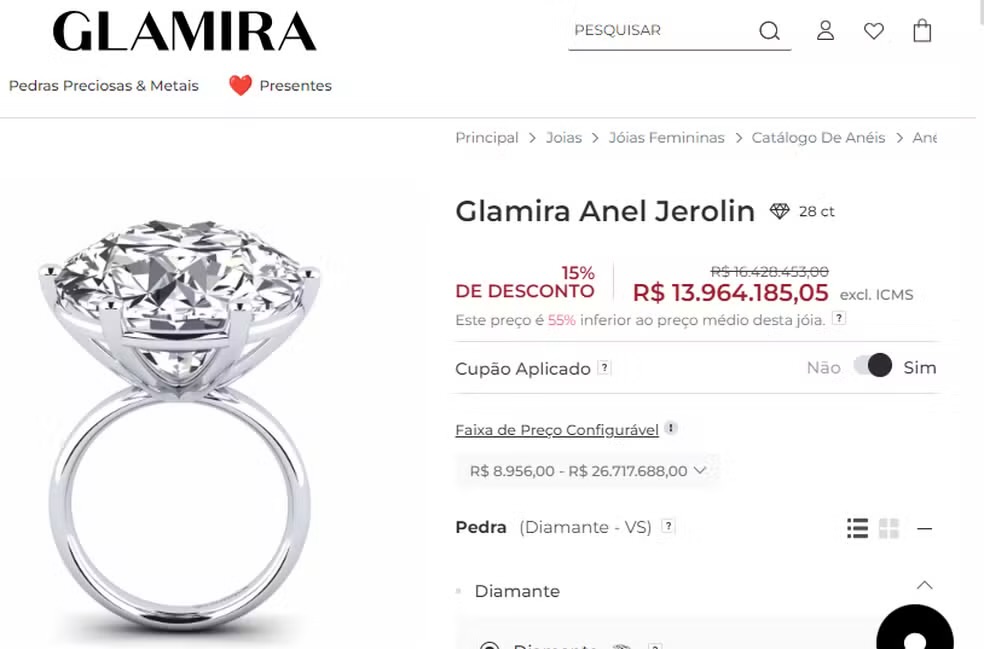Open the wishlist heart icon

coord(874,31)
